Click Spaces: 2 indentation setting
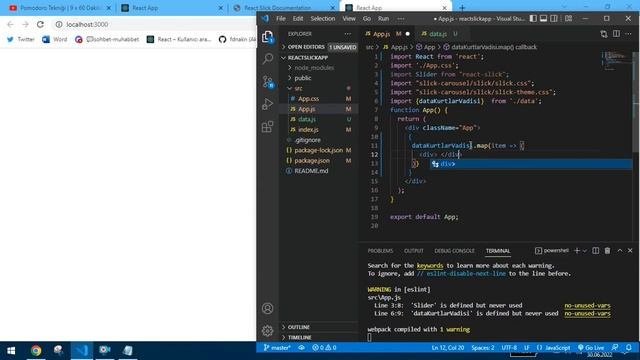Screen dimensions: 640x360 (x=482, y=348)
